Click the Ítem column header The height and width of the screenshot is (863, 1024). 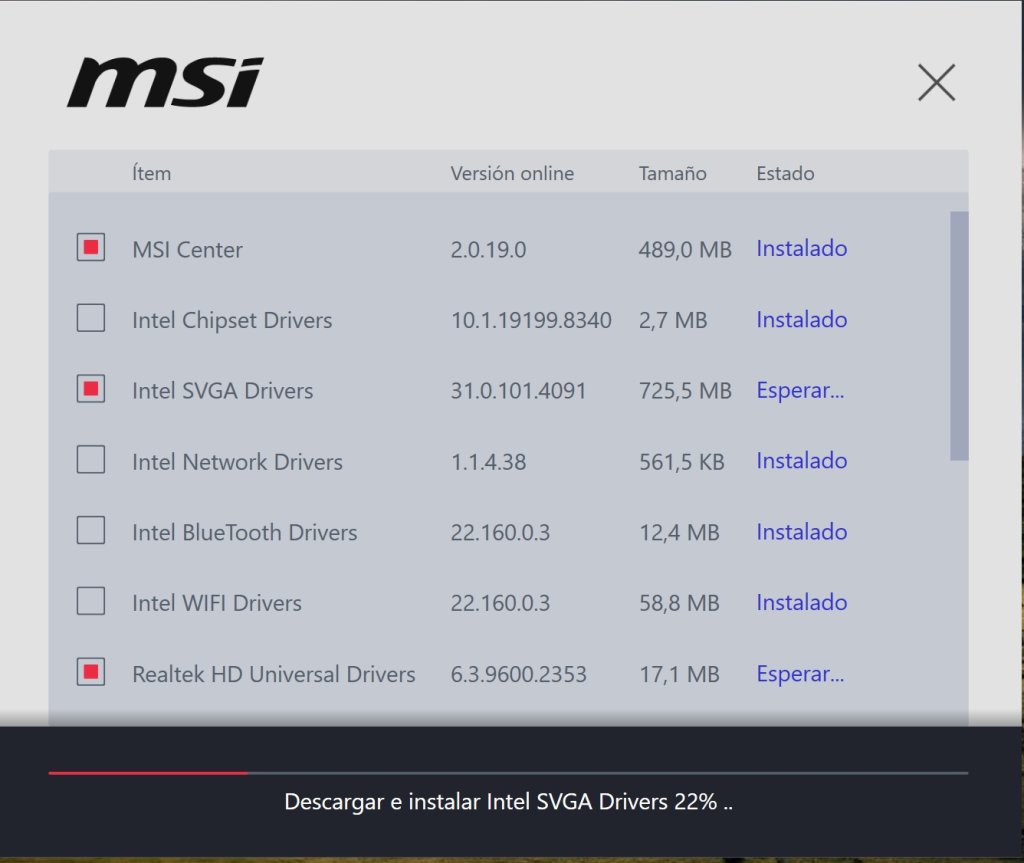point(152,173)
